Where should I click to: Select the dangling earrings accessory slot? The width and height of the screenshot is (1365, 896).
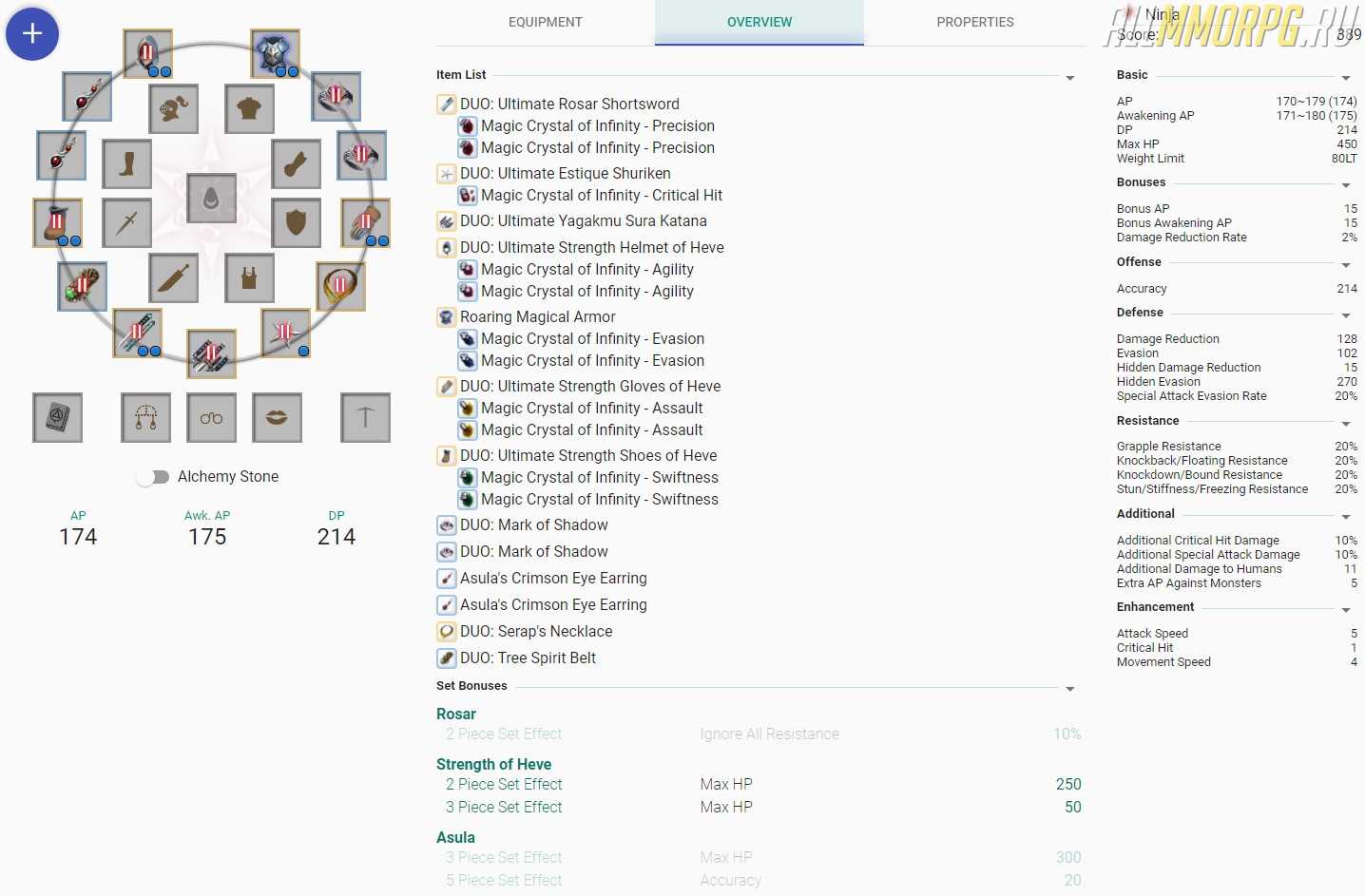point(145,417)
